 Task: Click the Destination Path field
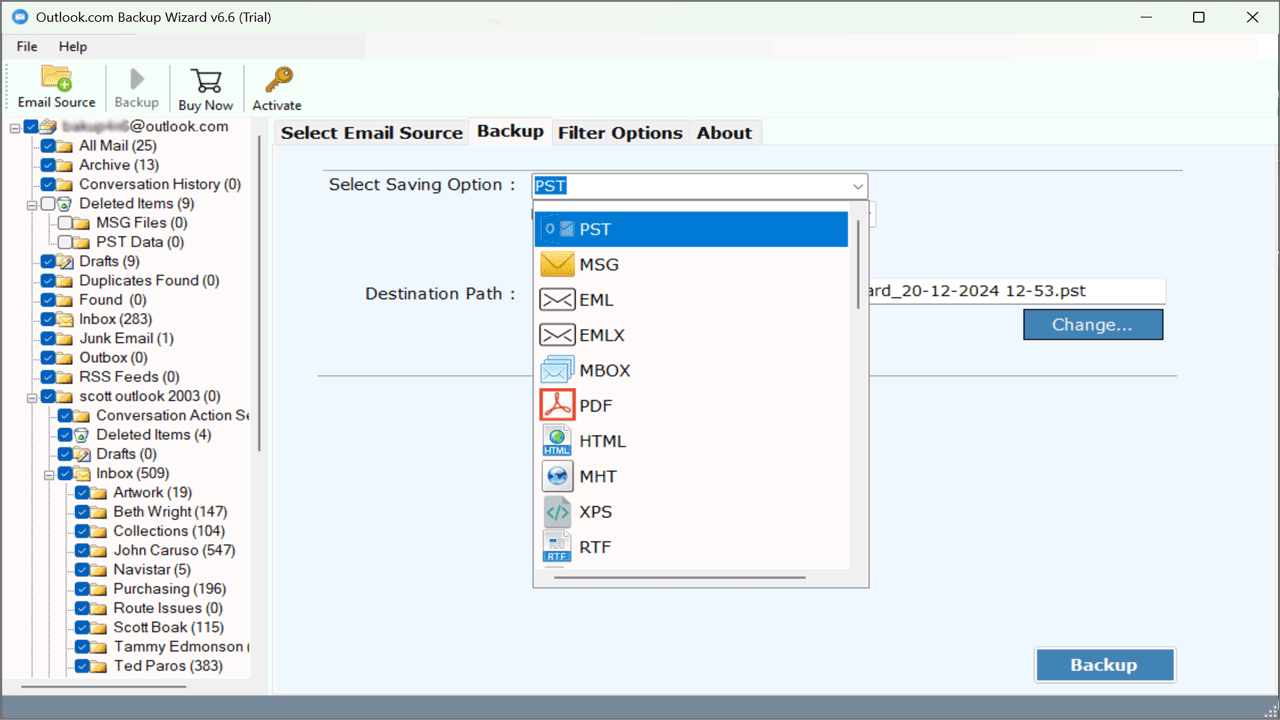(1016, 292)
